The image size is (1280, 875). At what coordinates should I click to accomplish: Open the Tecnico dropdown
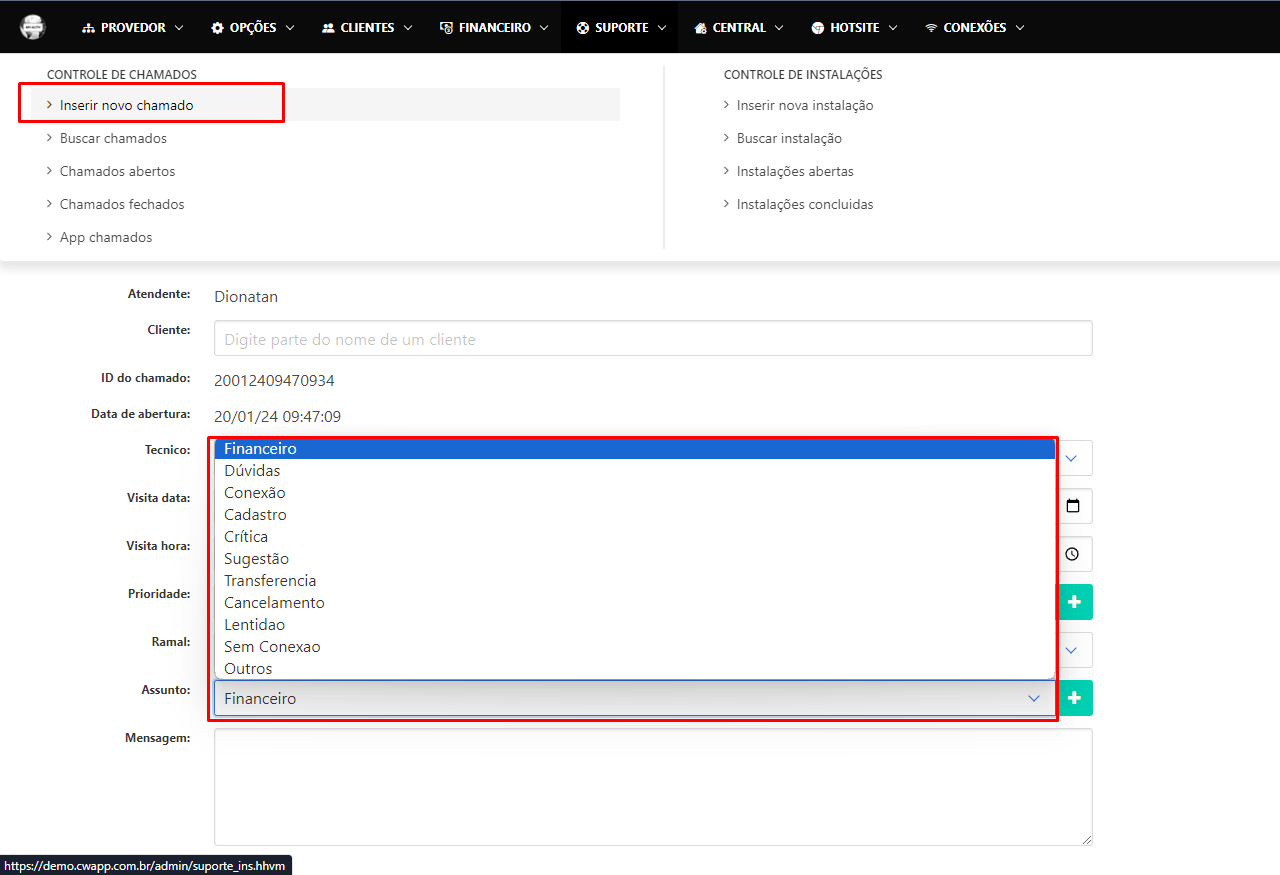[x=1071, y=458]
